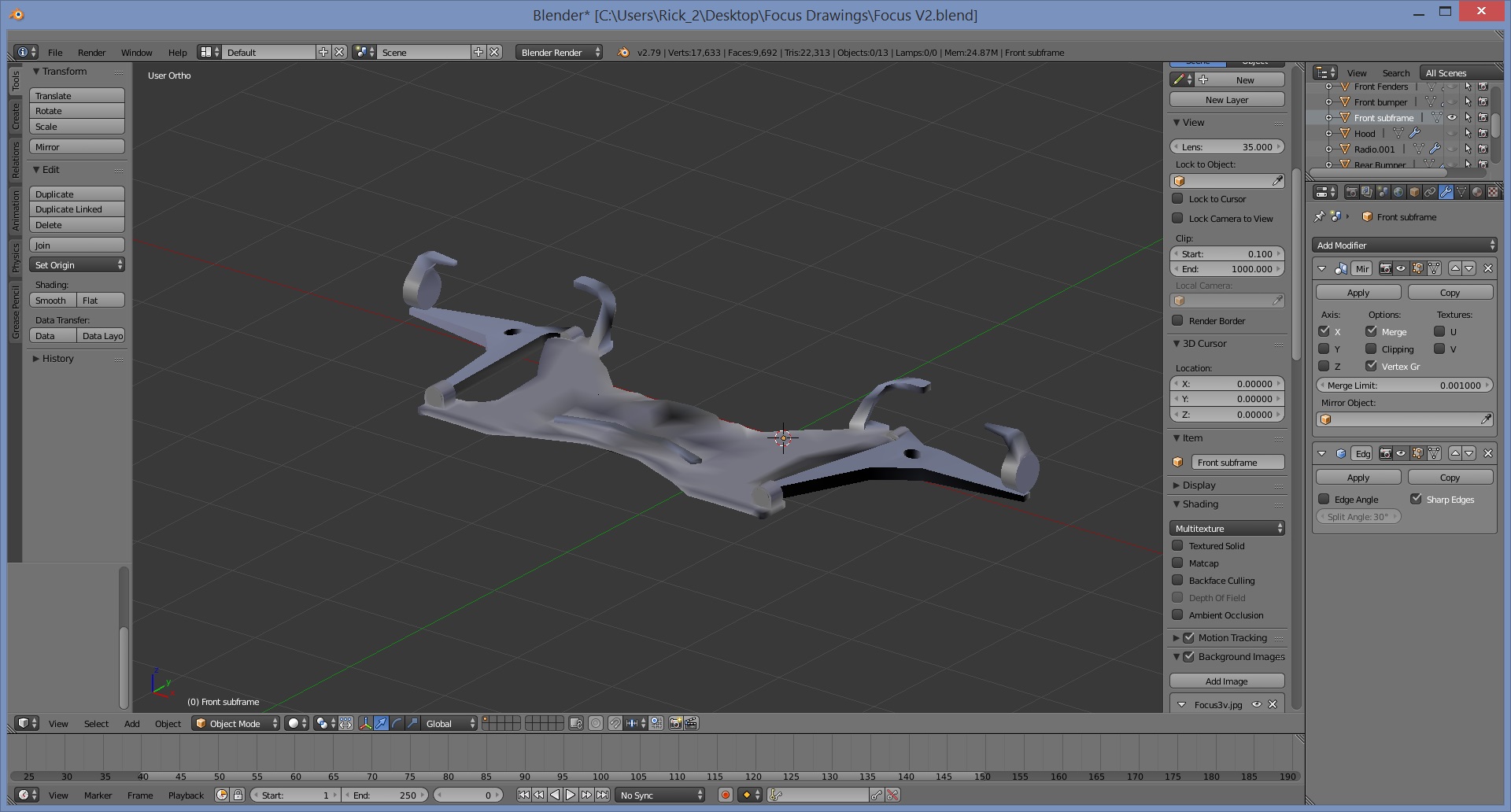Enable the Clipping option
The width and height of the screenshot is (1511, 812).
[1371, 349]
